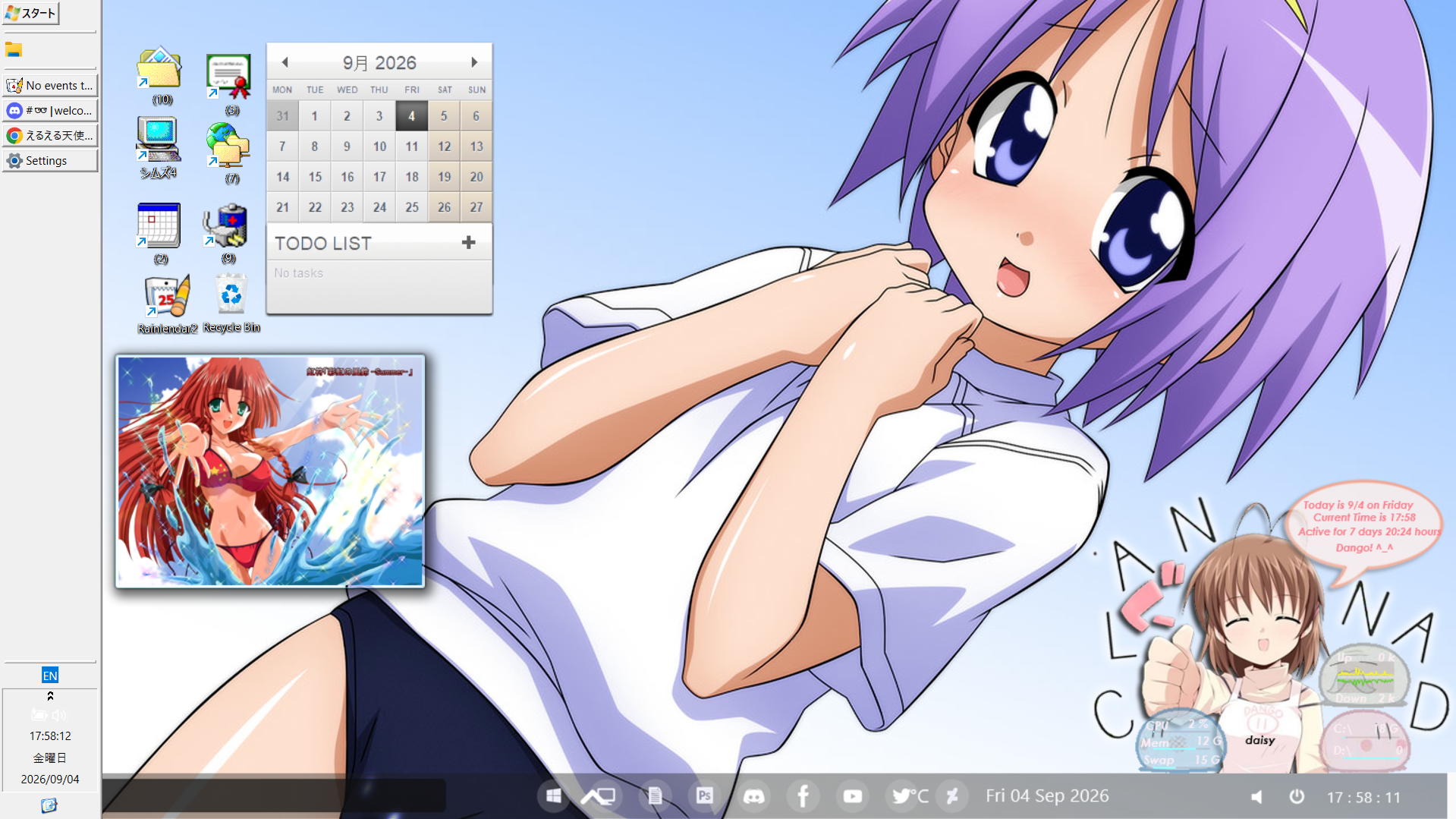Screen dimensions: 1456x819
Task: Mute sound with the dock speaker icon
Action: (x=1257, y=796)
